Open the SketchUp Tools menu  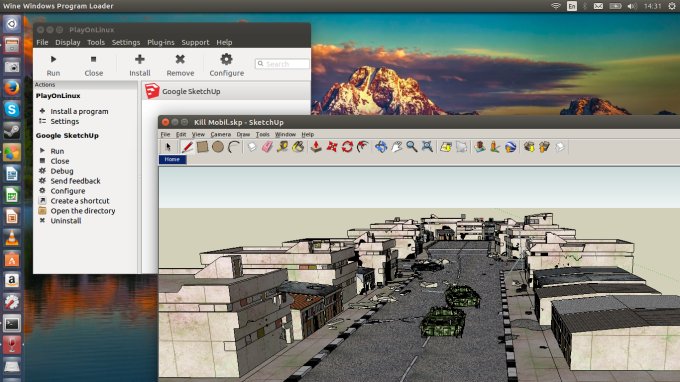[263, 134]
